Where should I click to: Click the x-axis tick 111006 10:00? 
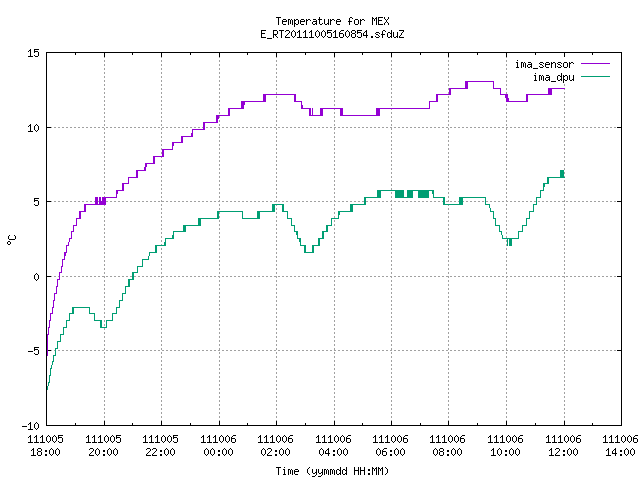click(506, 446)
